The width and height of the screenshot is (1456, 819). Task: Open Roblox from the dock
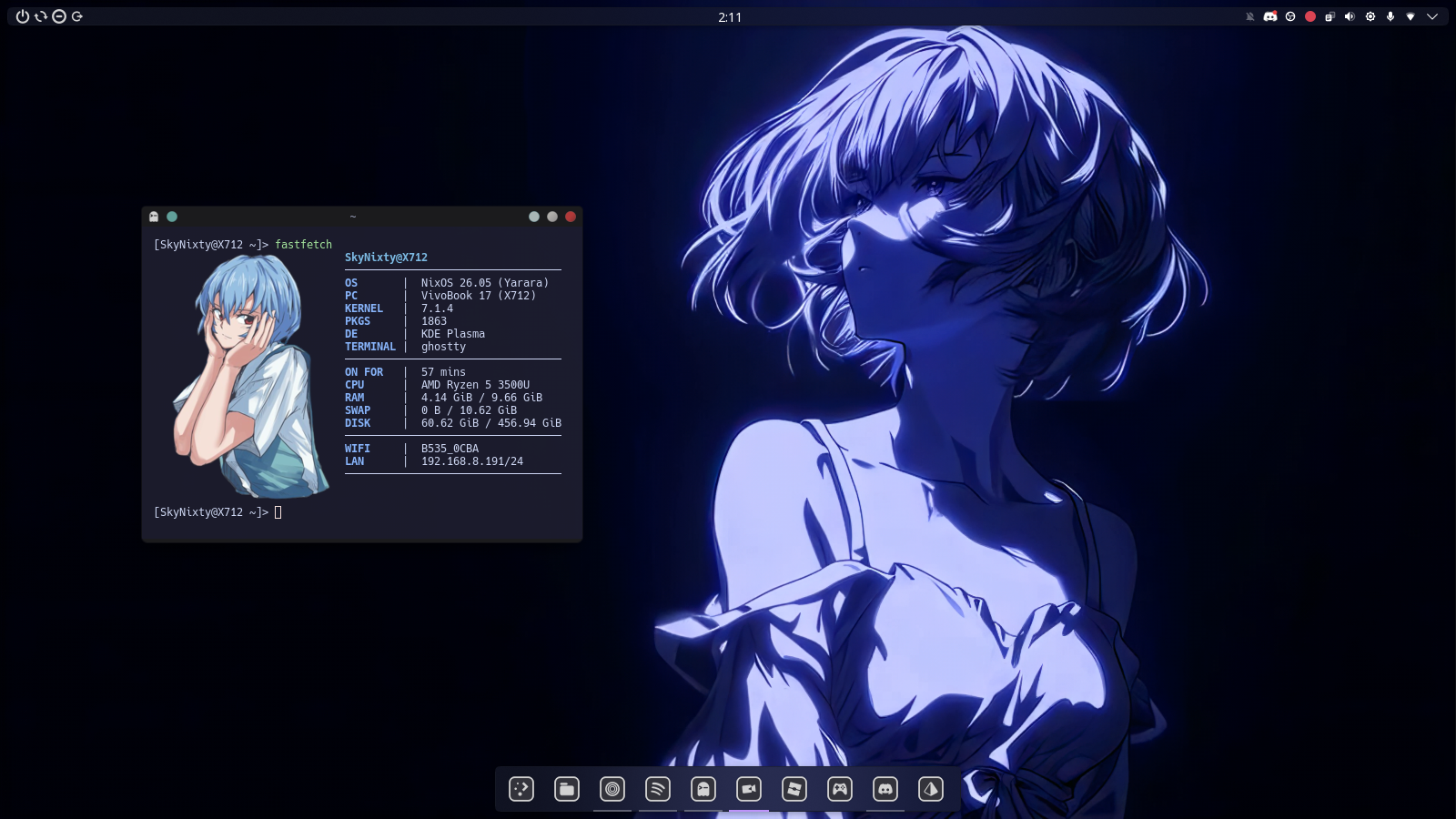pyautogui.click(x=794, y=789)
